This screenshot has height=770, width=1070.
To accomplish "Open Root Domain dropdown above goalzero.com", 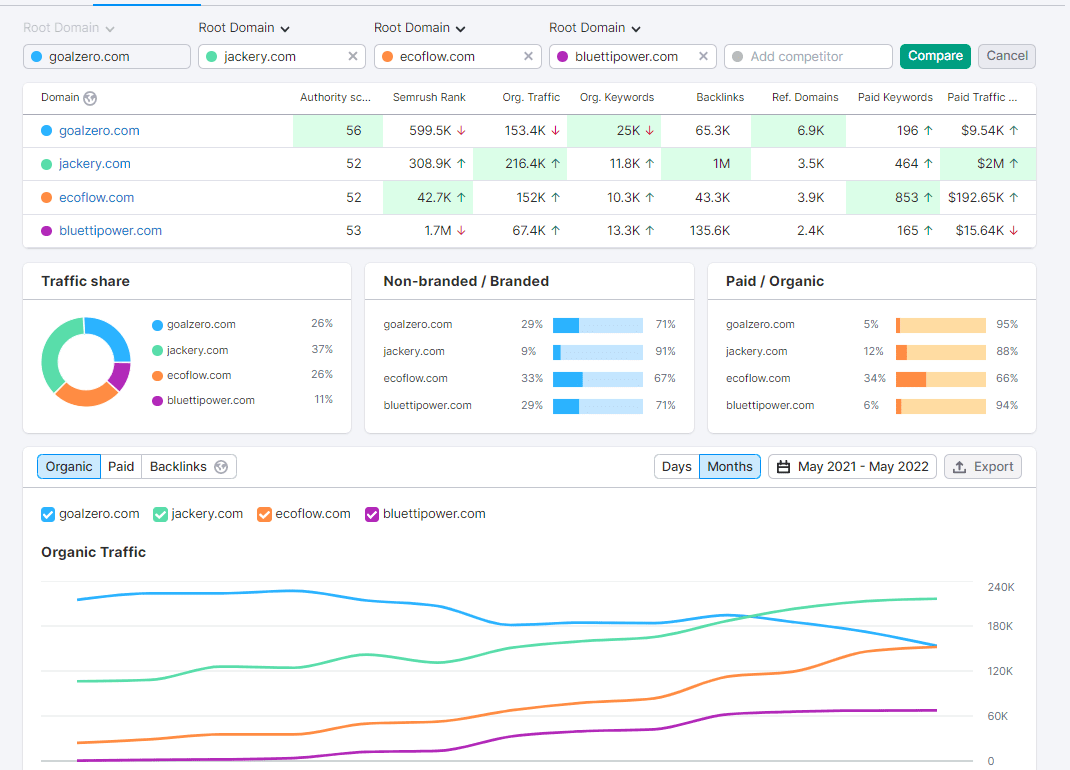I will click(x=68, y=28).
